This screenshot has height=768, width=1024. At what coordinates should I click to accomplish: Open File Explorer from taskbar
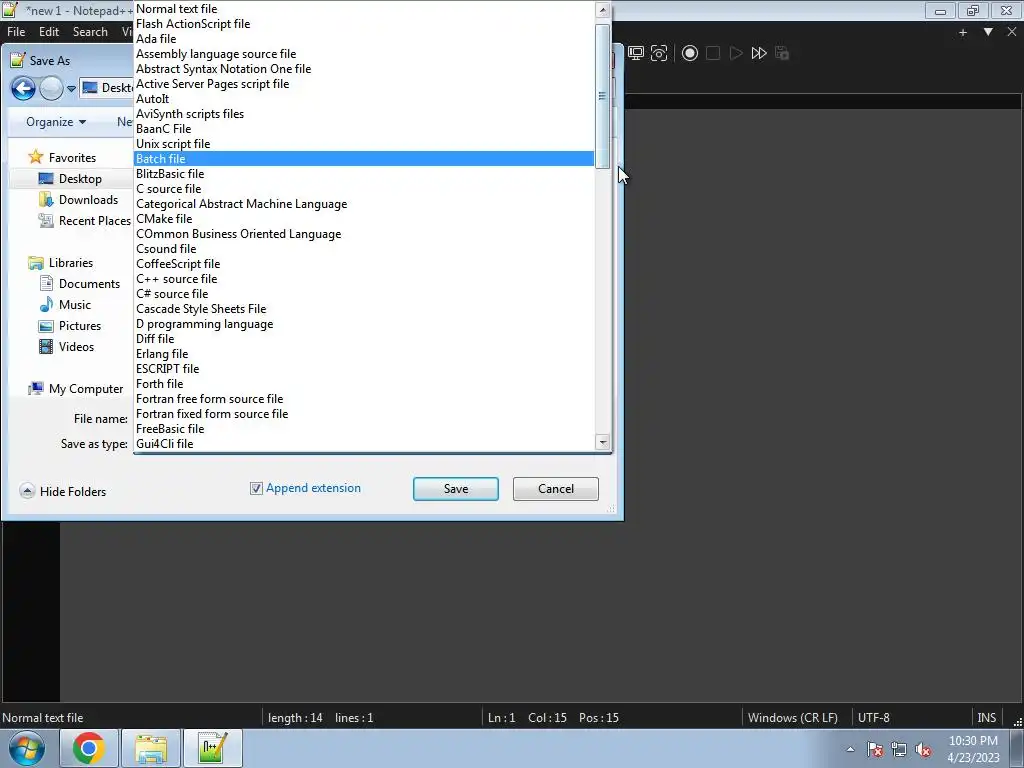(151, 748)
